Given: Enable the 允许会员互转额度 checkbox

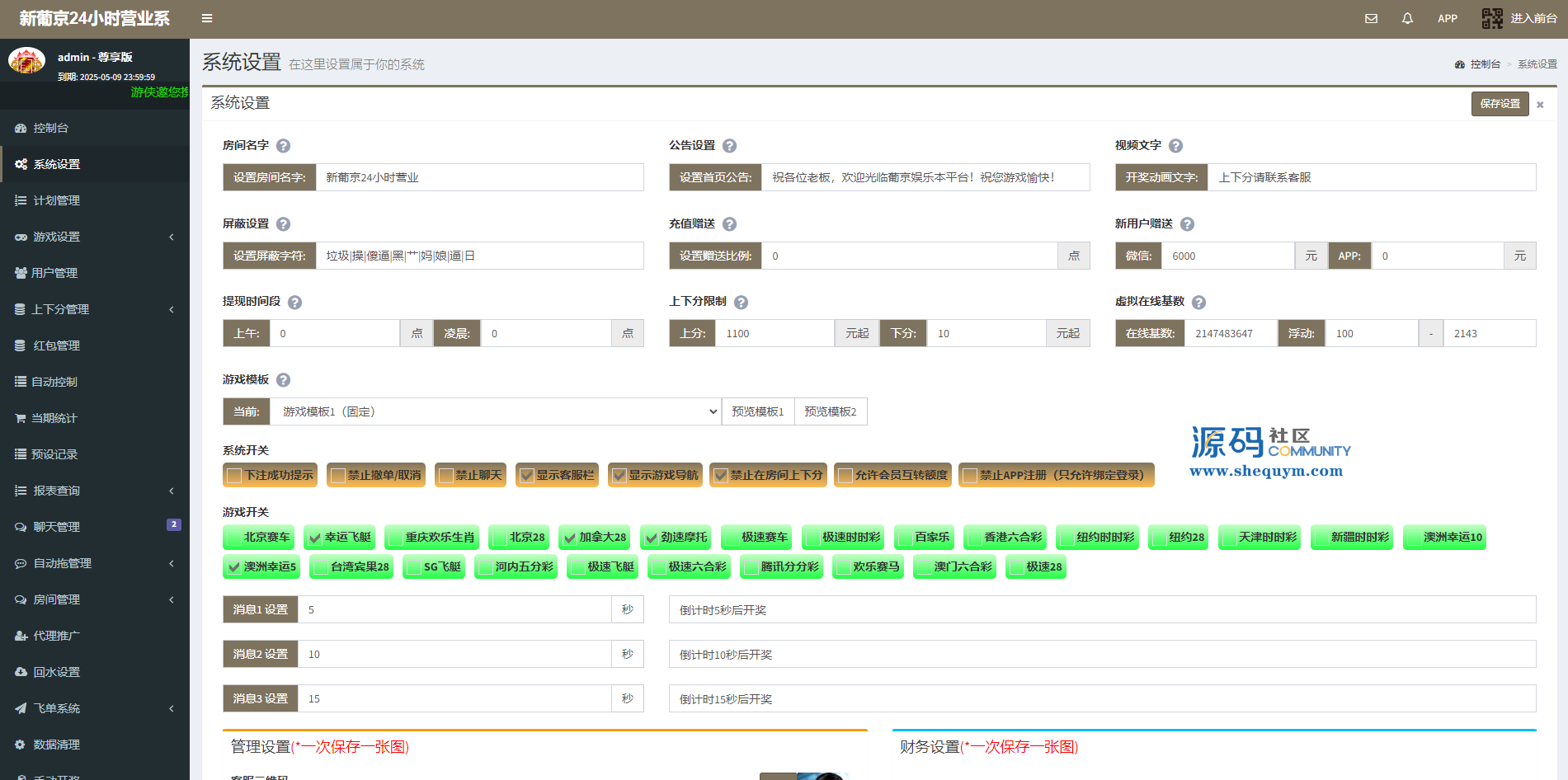Looking at the screenshot, I should click(845, 475).
